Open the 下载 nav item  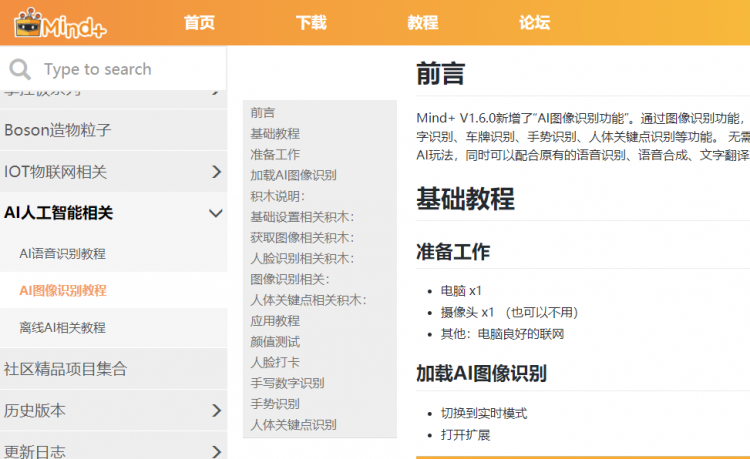311,22
